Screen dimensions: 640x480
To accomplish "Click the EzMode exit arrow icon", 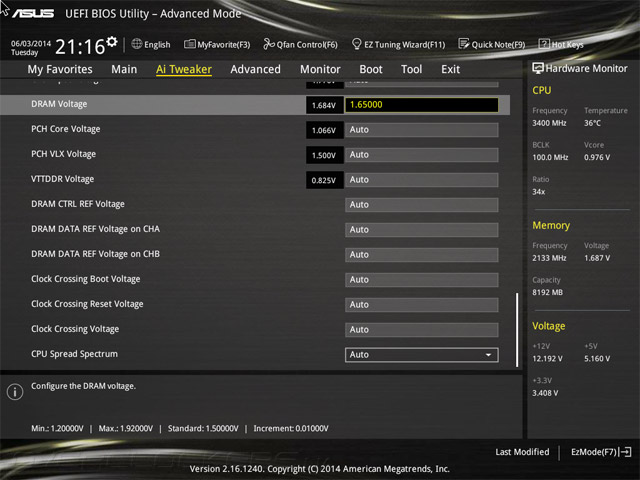I will [x=625, y=452].
